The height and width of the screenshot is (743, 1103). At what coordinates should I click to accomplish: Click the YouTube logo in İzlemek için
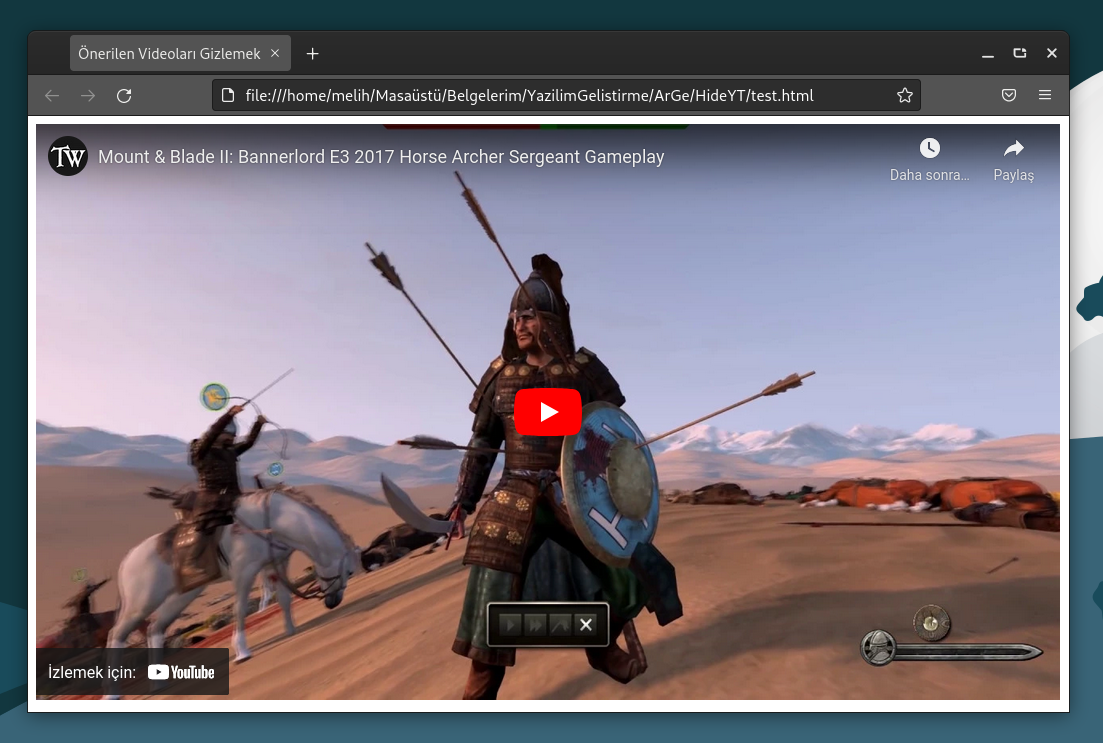pos(181,672)
